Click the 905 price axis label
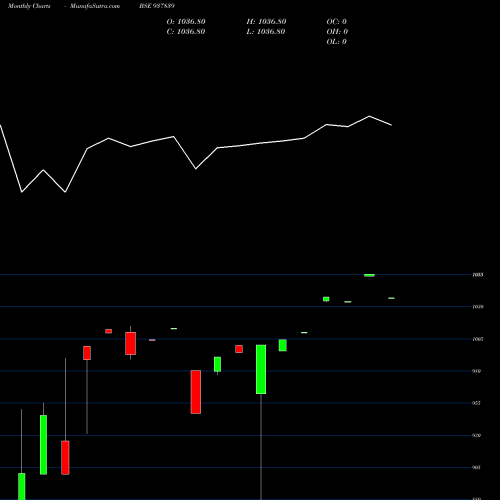Image resolution: width=500 pixels, height=500 pixels. [476, 467]
